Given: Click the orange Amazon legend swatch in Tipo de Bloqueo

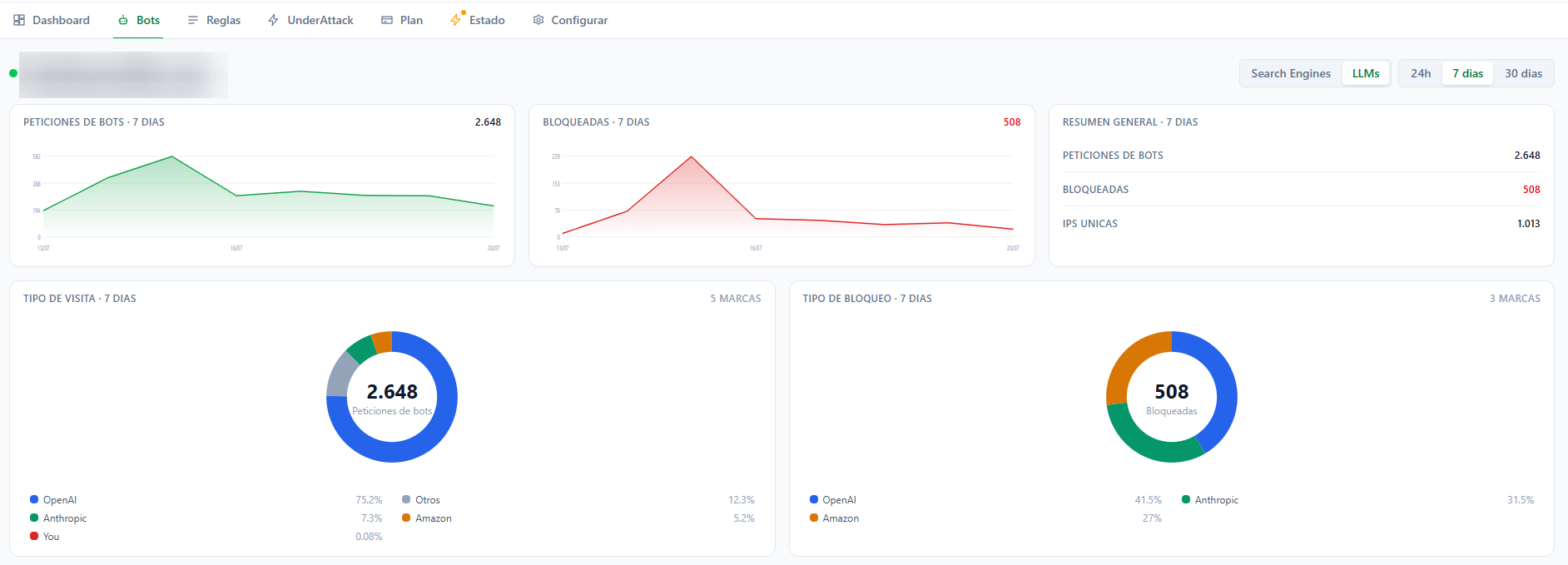Looking at the screenshot, I should point(814,518).
